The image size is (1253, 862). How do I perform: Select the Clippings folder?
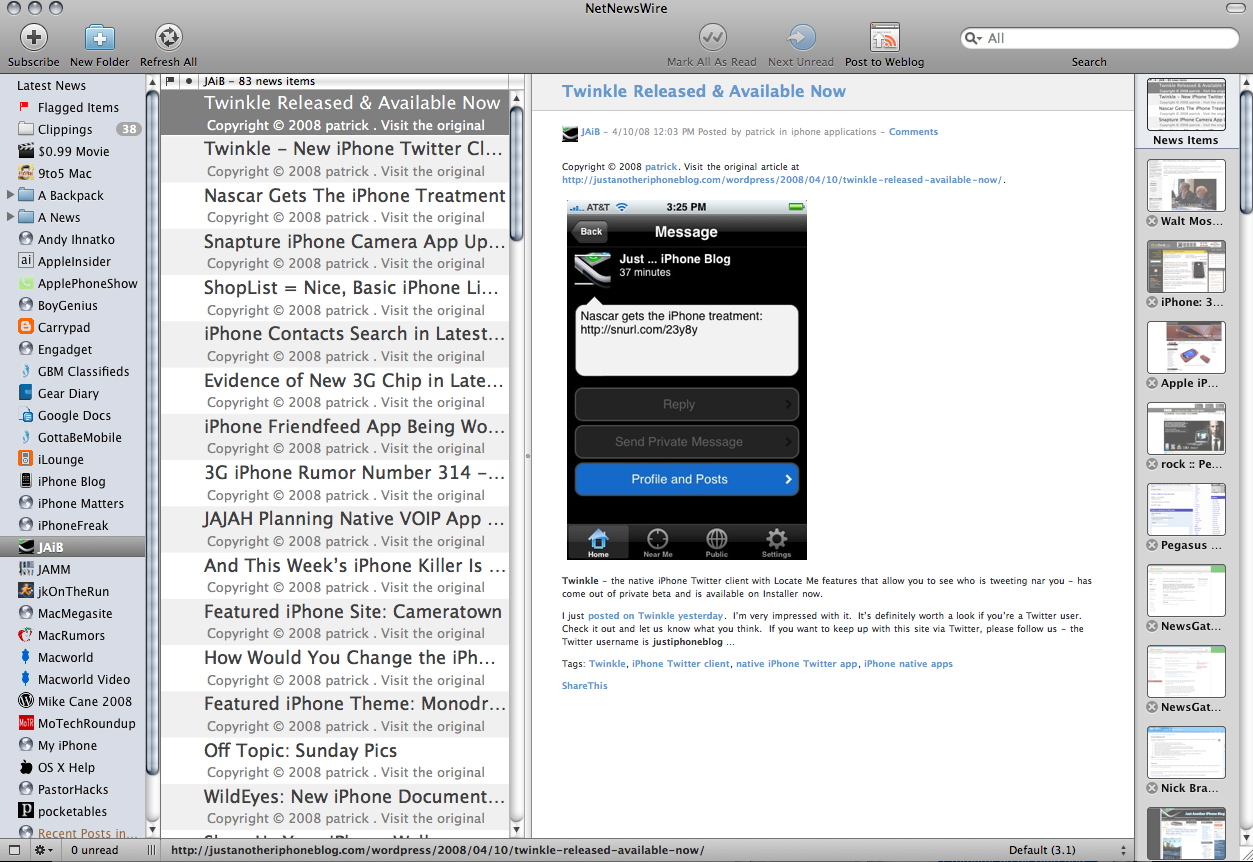65,129
